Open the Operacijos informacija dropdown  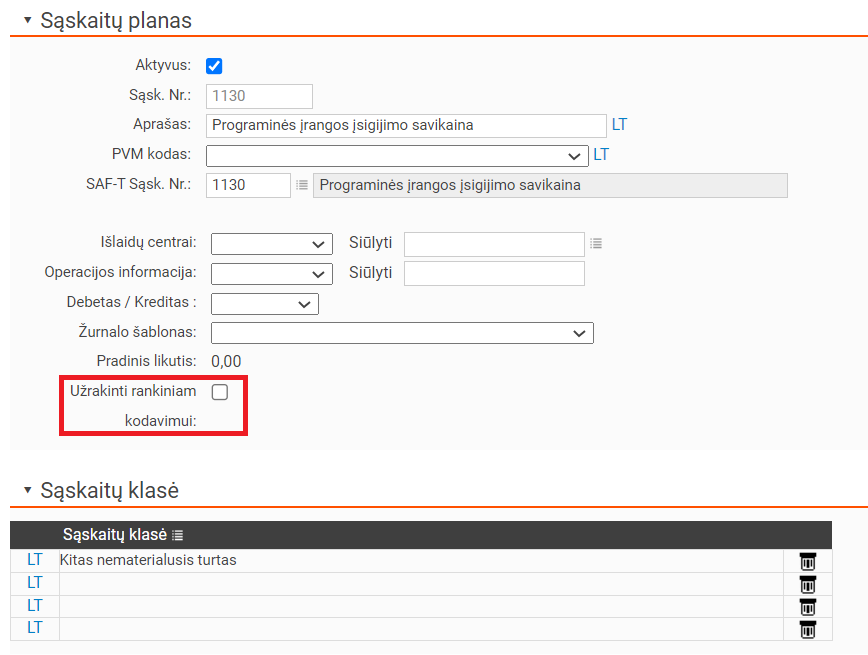pos(272,274)
